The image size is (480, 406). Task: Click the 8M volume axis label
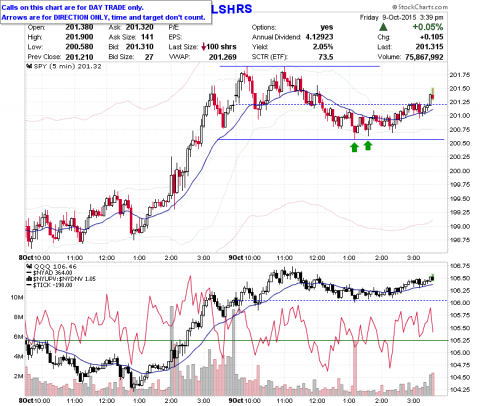[x=18, y=317]
